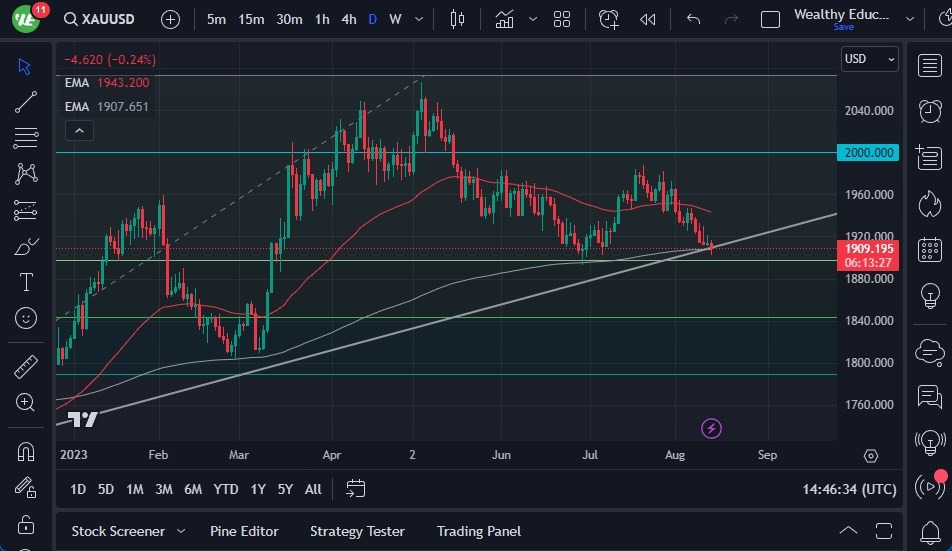Toggle magnet mode for drawings
Image resolution: width=952 pixels, height=551 pixels.
[x=26, y=451]
